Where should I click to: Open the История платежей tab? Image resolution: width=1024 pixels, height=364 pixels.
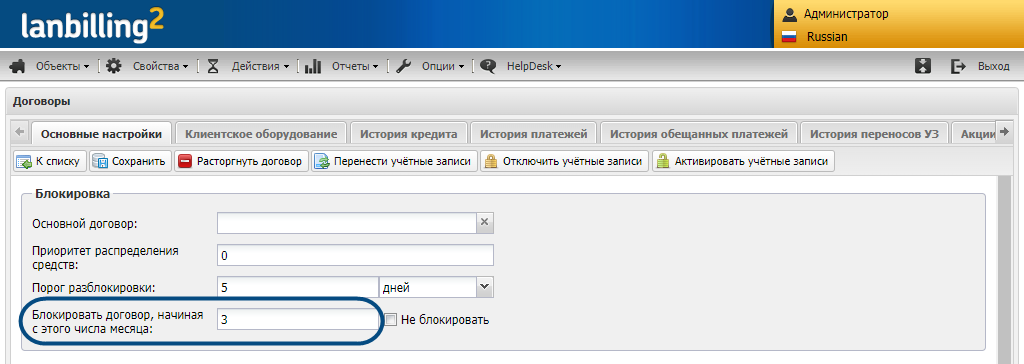[534, 134]
